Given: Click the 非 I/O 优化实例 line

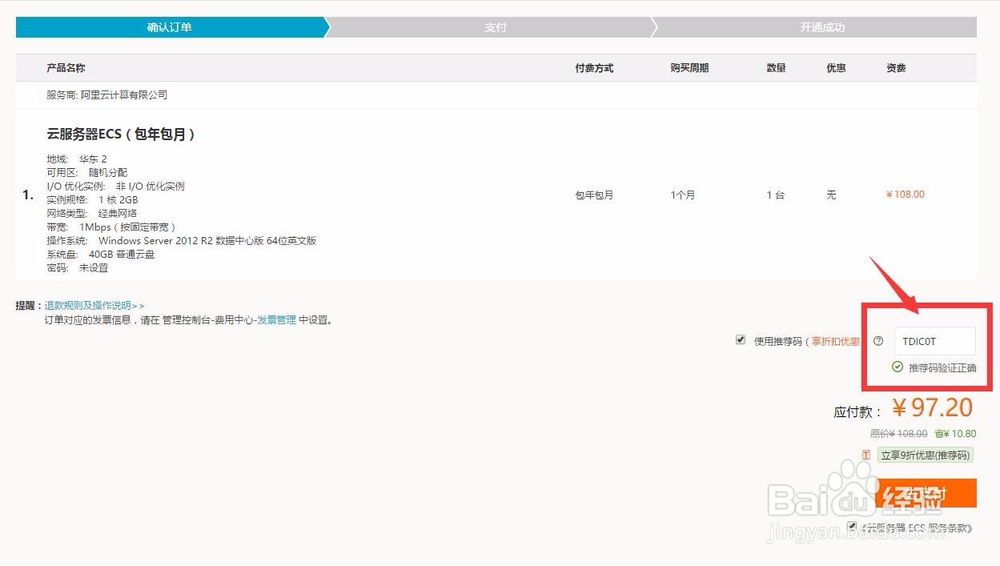Looking at the screenshot, I should point(115,186).
